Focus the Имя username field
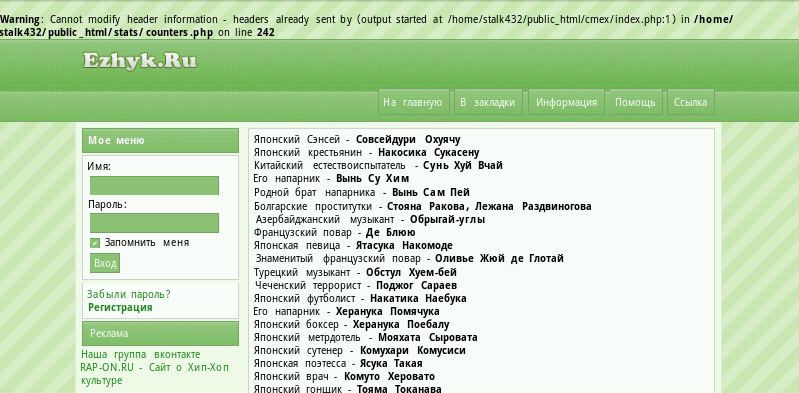Viewport: 799px width, 393px height. 154,186
